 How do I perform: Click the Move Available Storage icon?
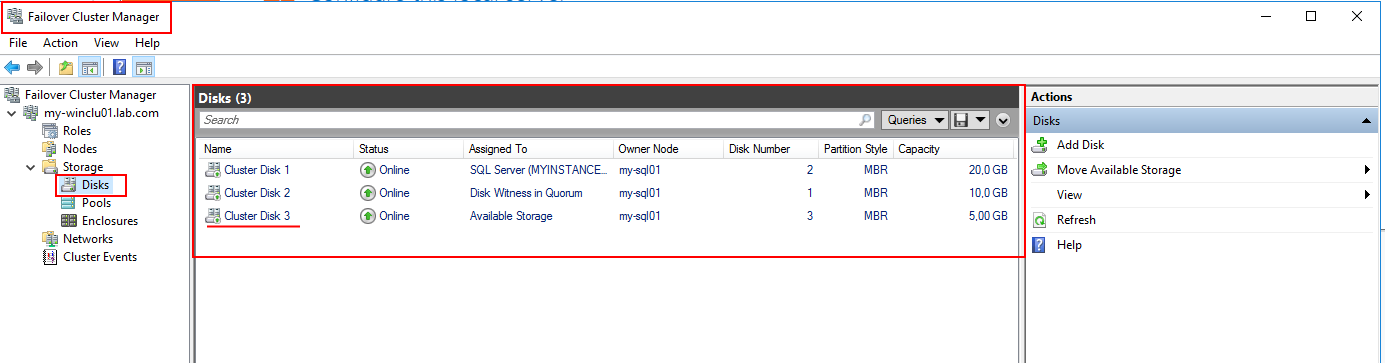click(x=1040, y=170)
